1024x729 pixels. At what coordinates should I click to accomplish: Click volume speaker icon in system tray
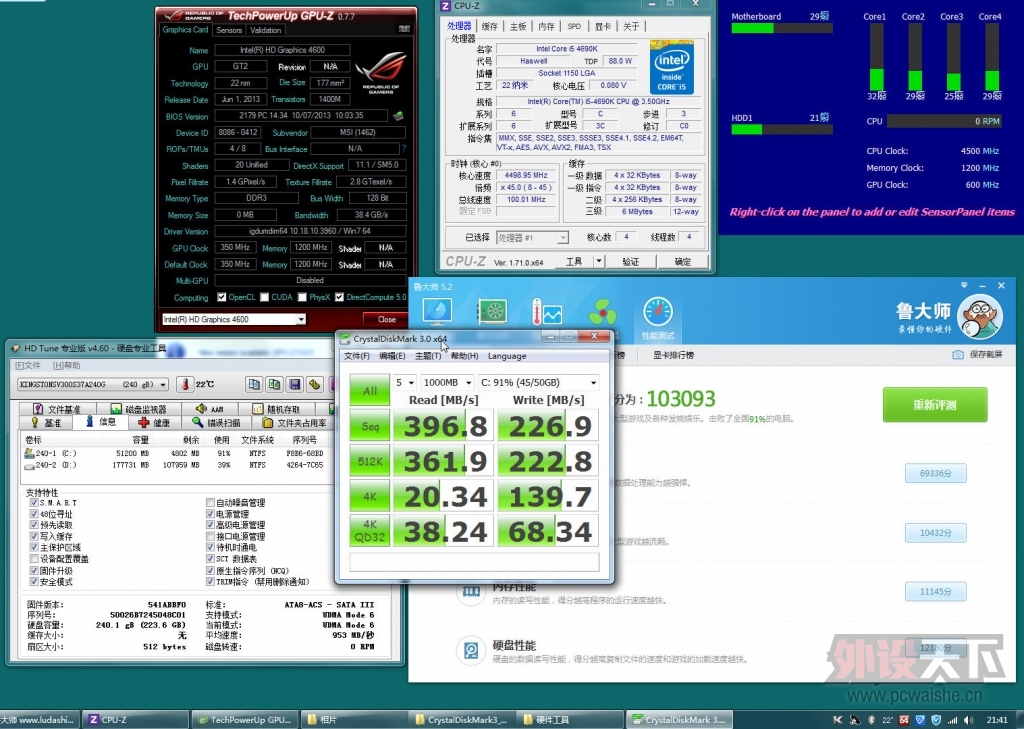coord(968,720)
